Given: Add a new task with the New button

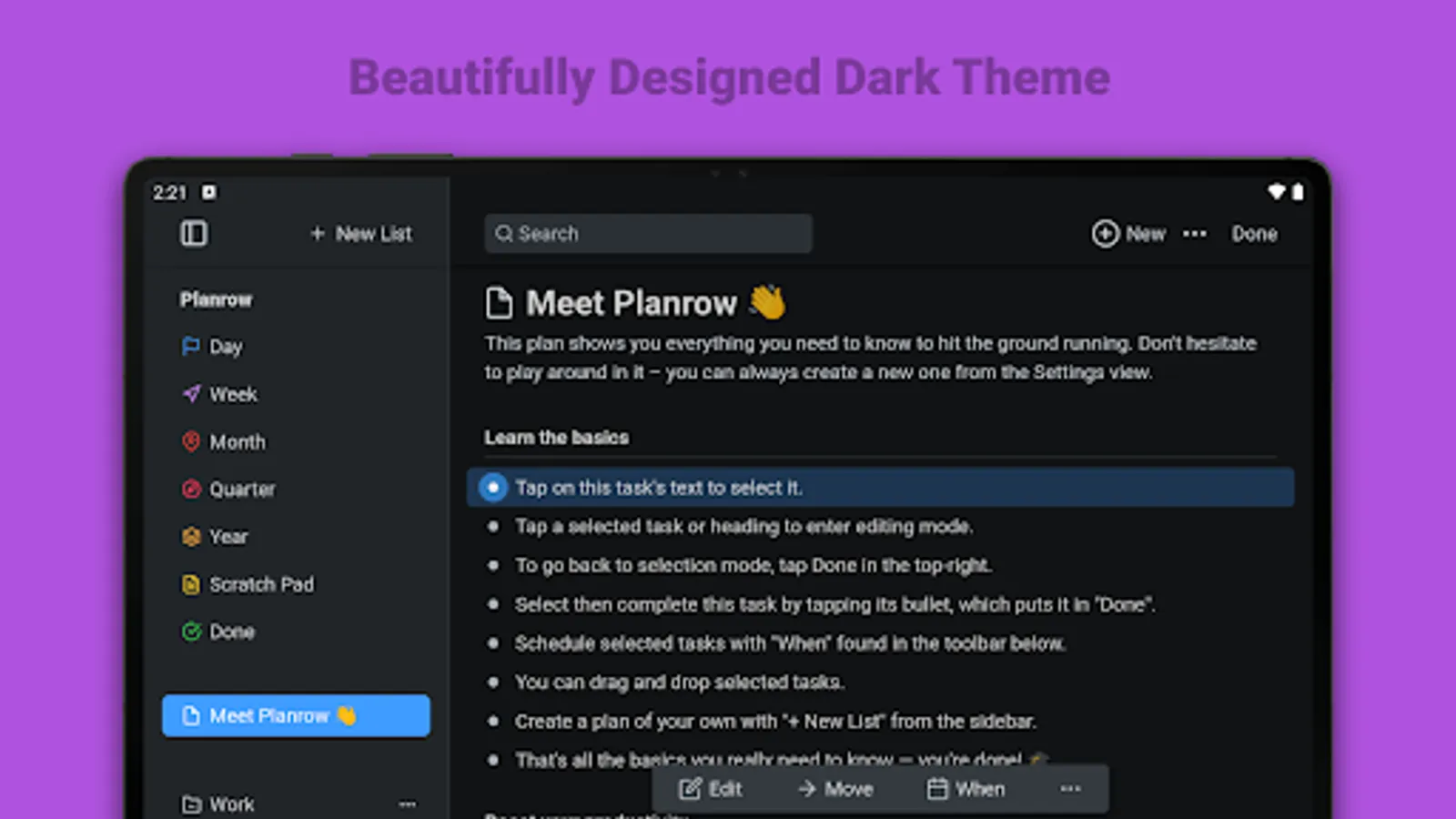Looking at the screenshot, I should [1128, 234].
